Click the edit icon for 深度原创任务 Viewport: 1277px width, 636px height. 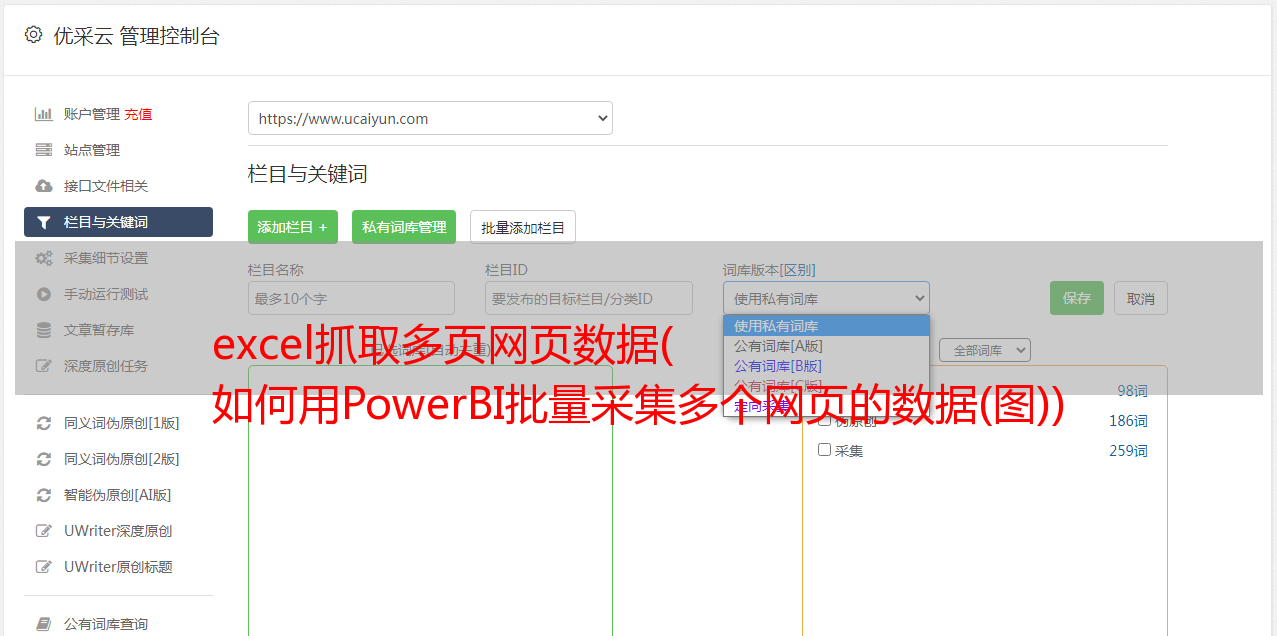44,366
